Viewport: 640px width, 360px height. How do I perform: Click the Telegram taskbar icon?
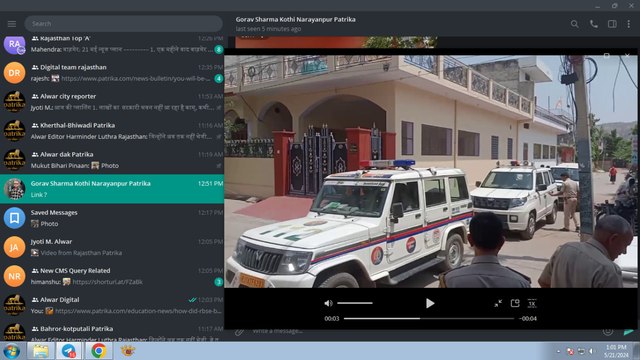tap(69, 351)
